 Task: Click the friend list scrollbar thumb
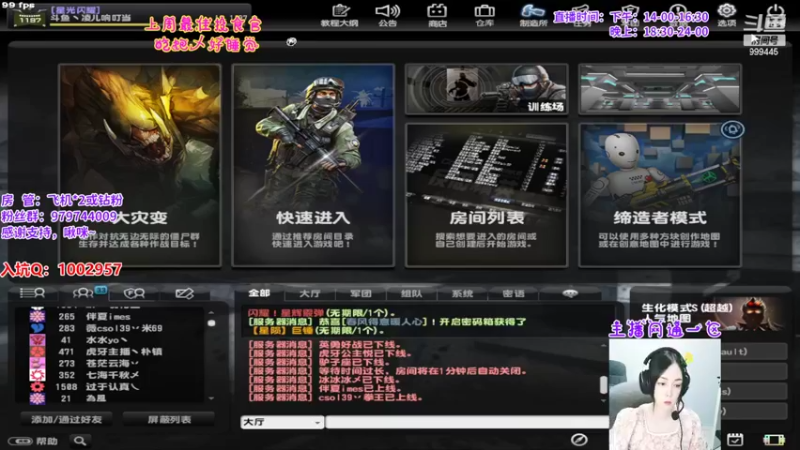pyautogui.click(x=211, y=323)
